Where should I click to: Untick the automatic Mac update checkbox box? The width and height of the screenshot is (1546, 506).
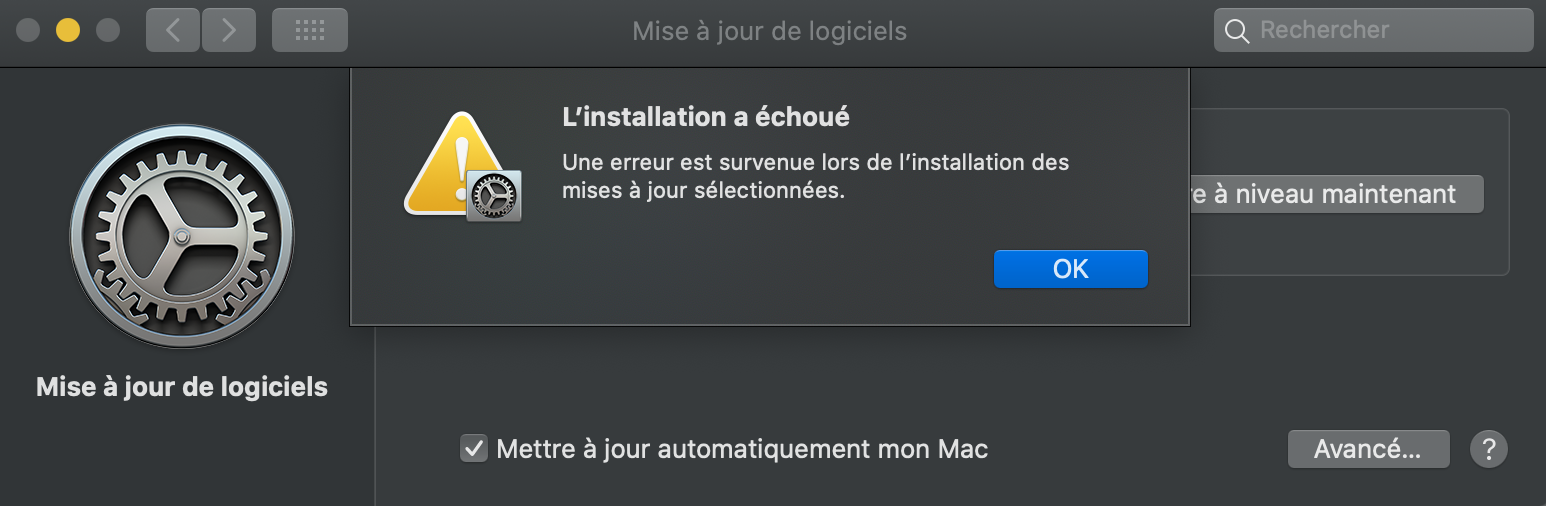(473, 449)
